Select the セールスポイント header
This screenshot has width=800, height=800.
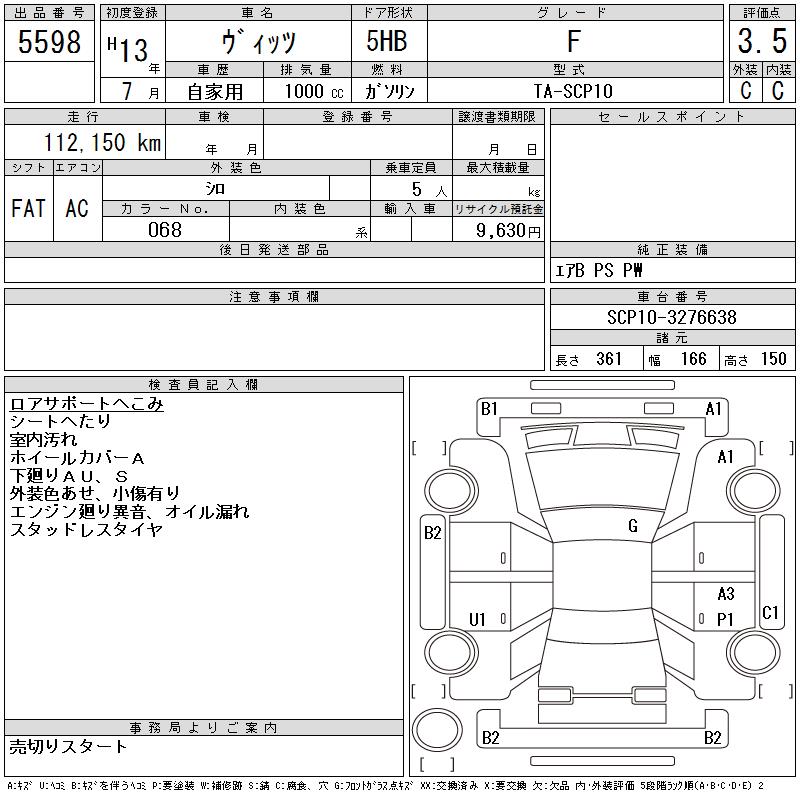coord(671,117)
